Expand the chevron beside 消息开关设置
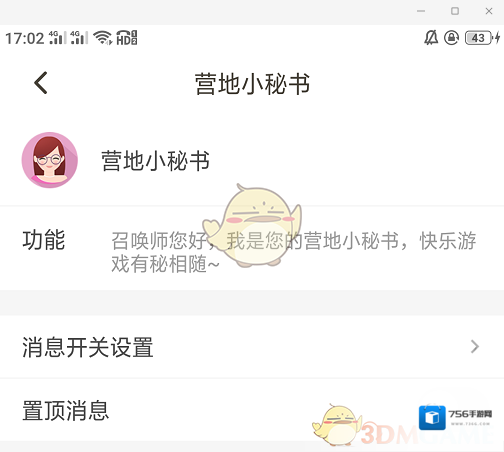This screenshot has height=452, width=504. click(x=475, y=347)
